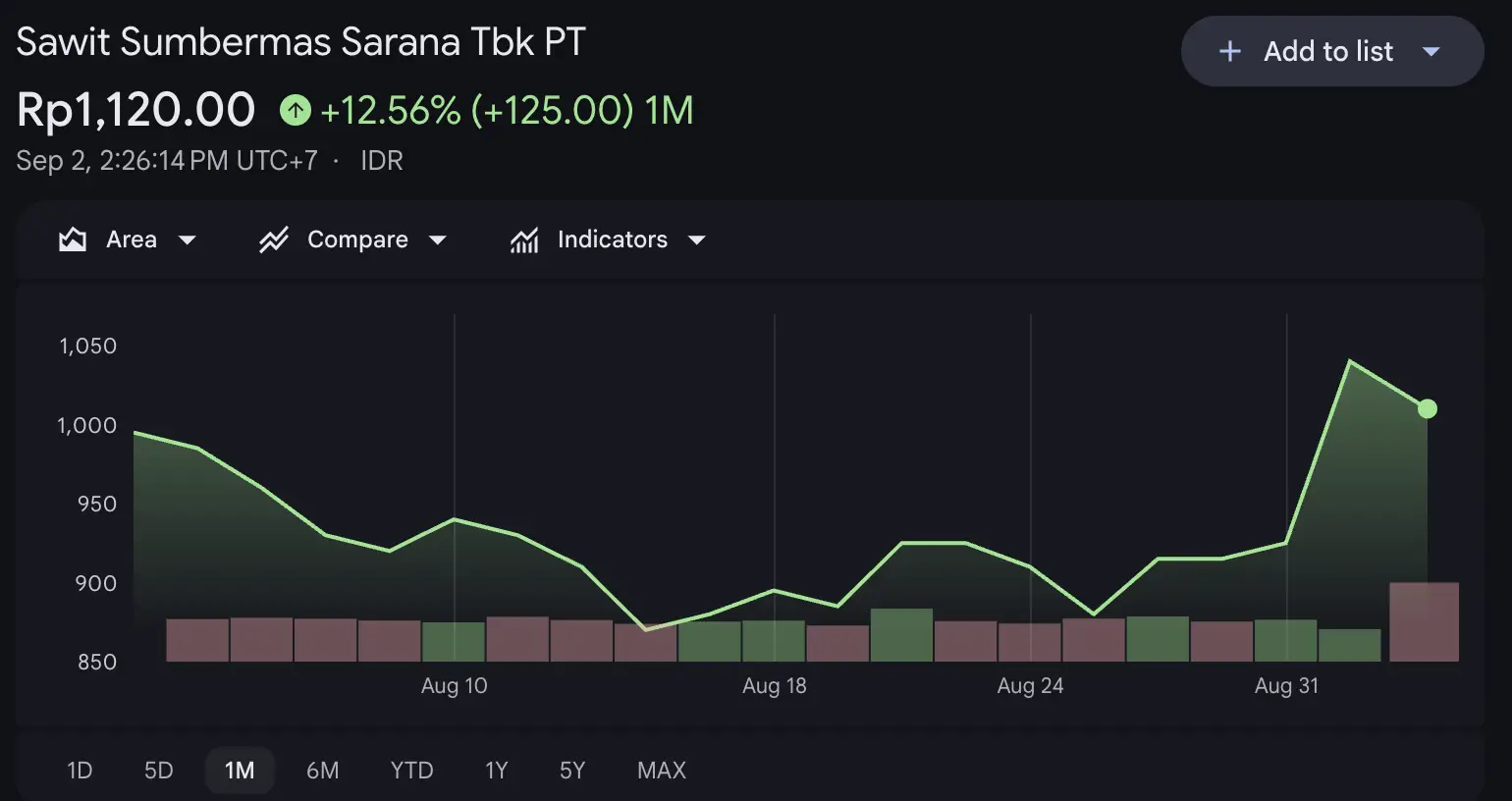Click the Indicators label text
The image size is (1512, 801).
(x=613, y=240)
